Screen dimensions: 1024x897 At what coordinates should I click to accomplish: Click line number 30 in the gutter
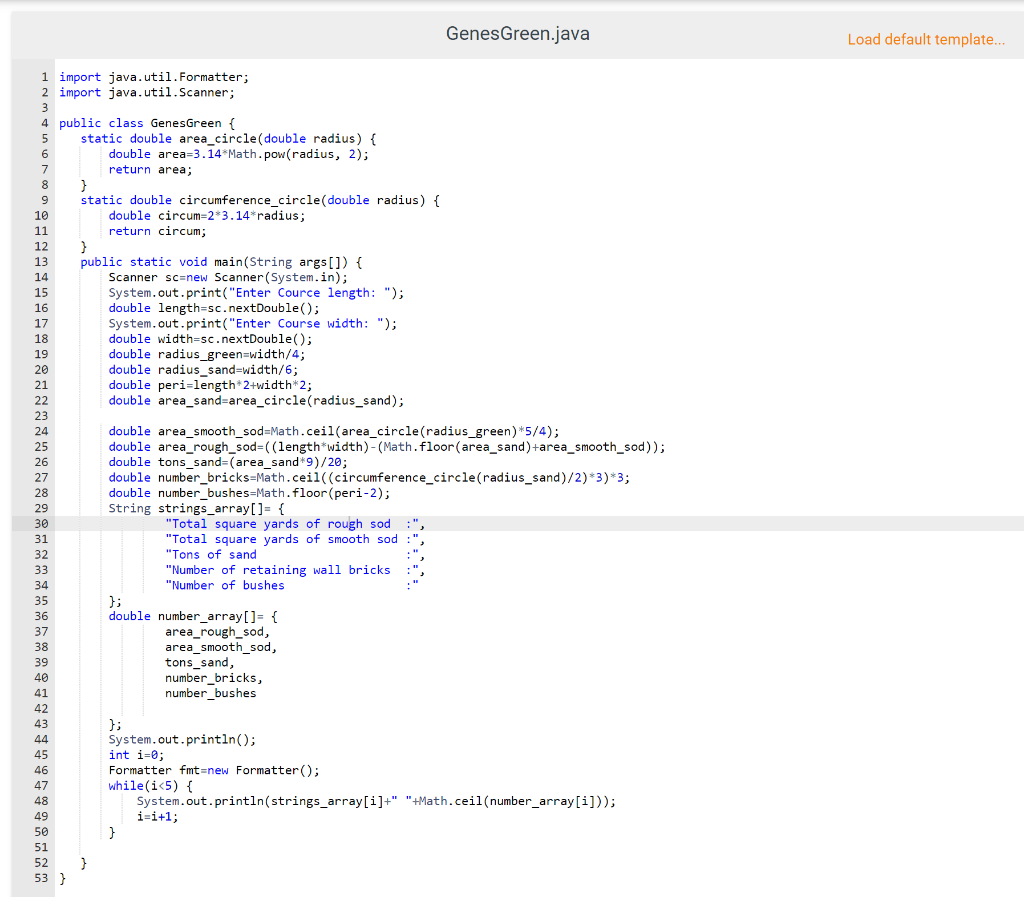[41, 524]
